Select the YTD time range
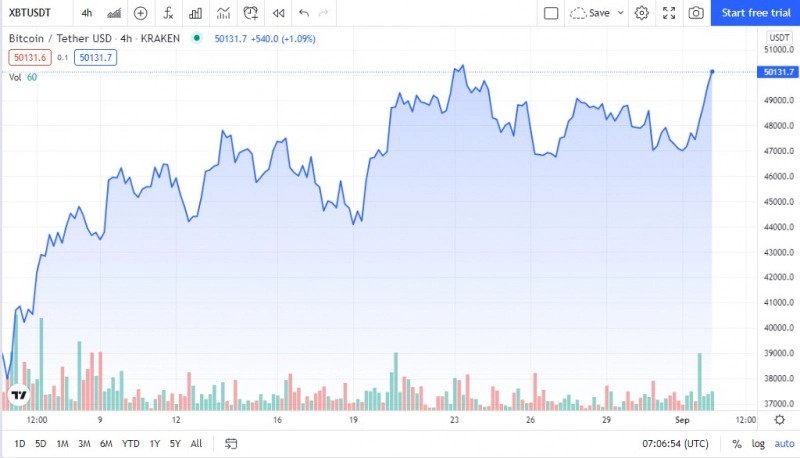The width and height of the screenshot is (800, 458). (131, 443)
